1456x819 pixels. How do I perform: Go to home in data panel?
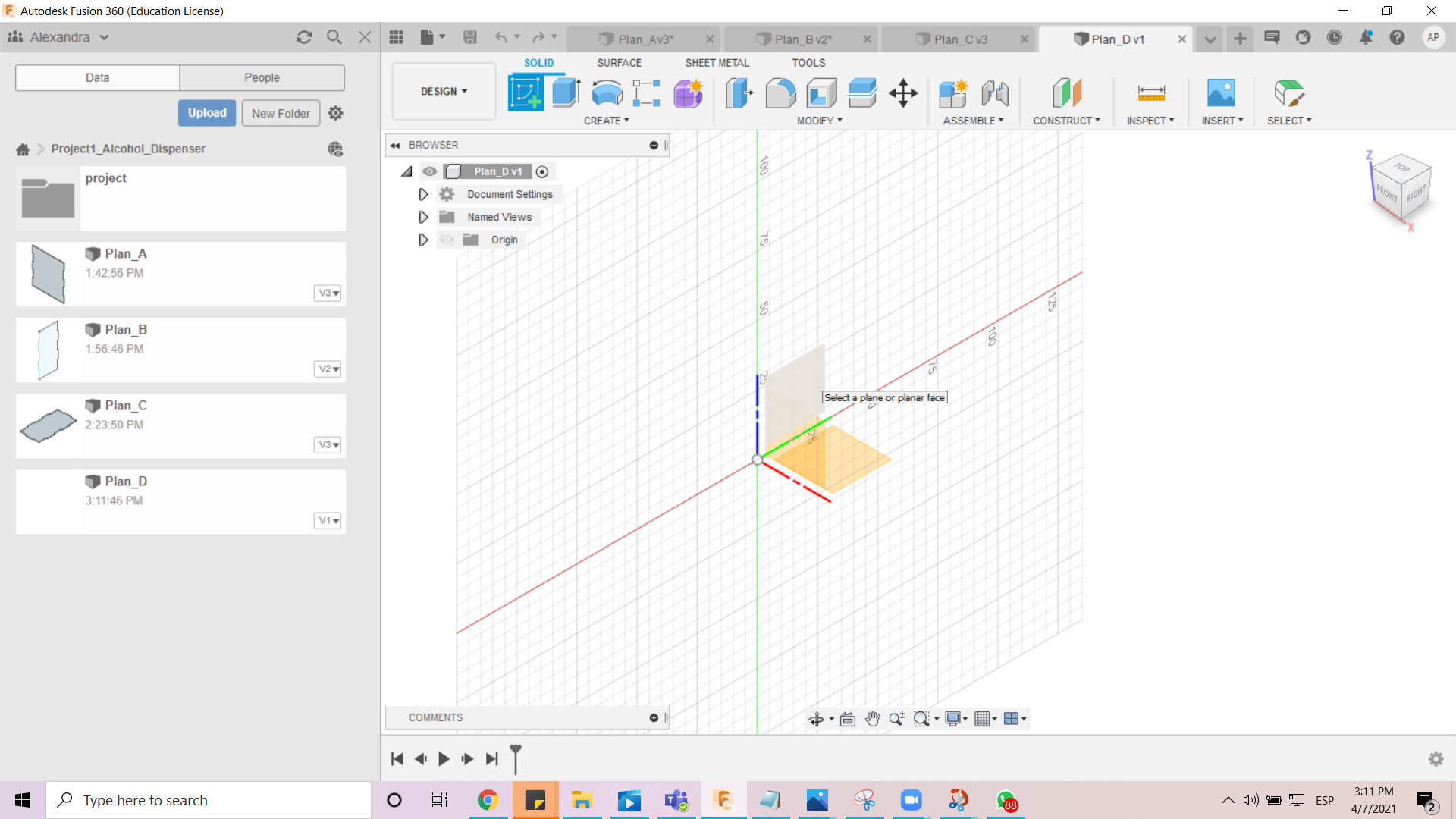[x=23, y=149]
